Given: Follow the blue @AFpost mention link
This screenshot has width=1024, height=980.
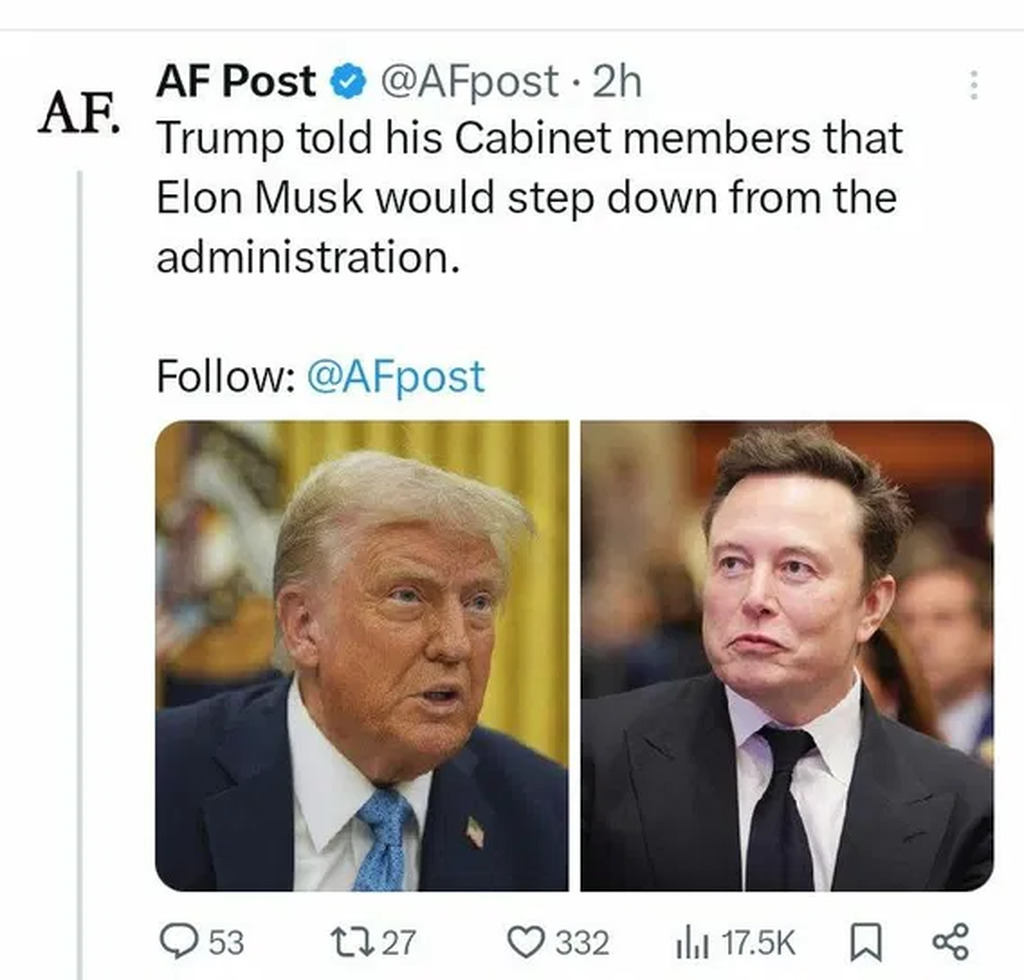Looking at the screenshot, I should pos(397,377).
